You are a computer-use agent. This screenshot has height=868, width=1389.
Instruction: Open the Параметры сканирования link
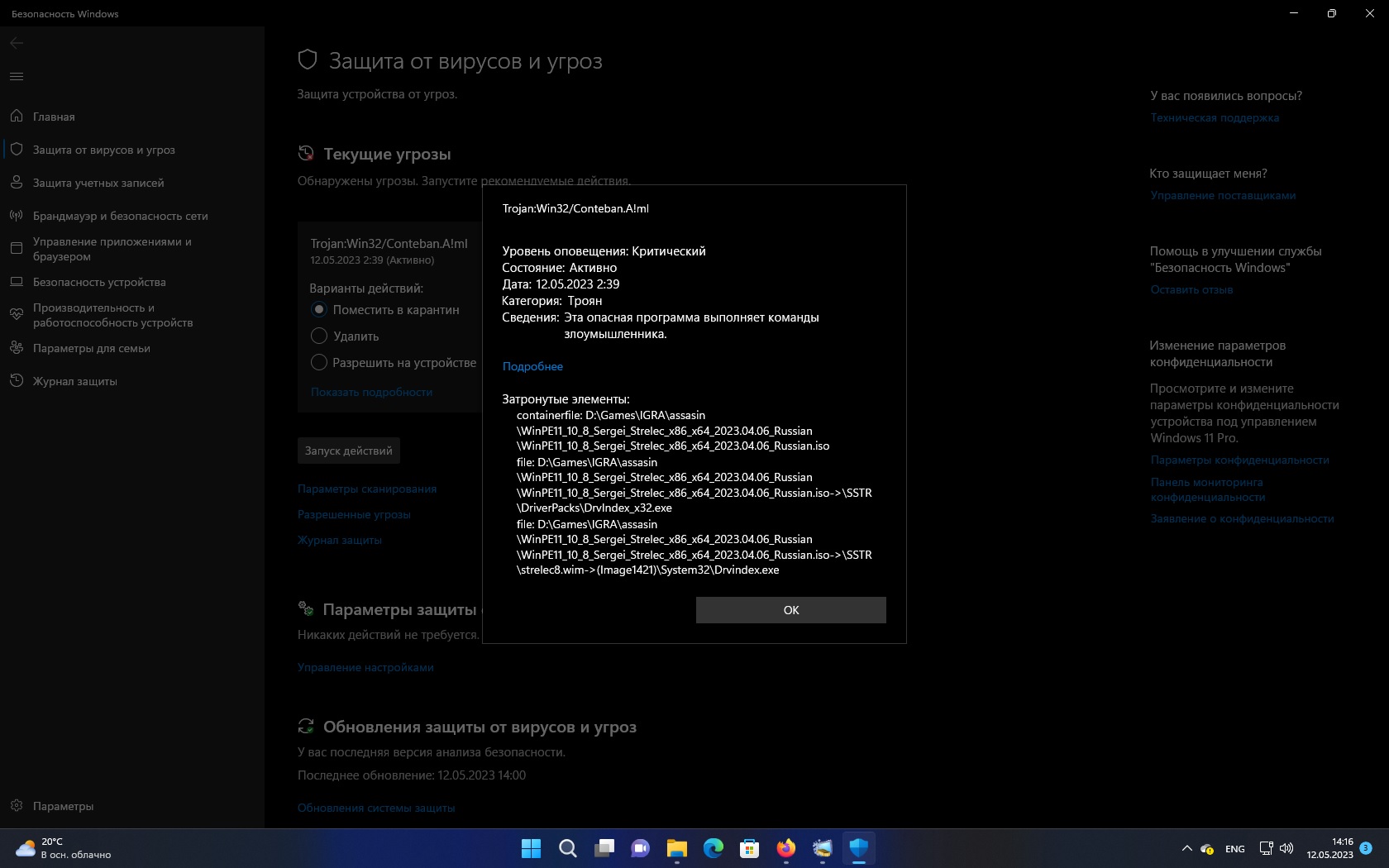tap(367, 489)
